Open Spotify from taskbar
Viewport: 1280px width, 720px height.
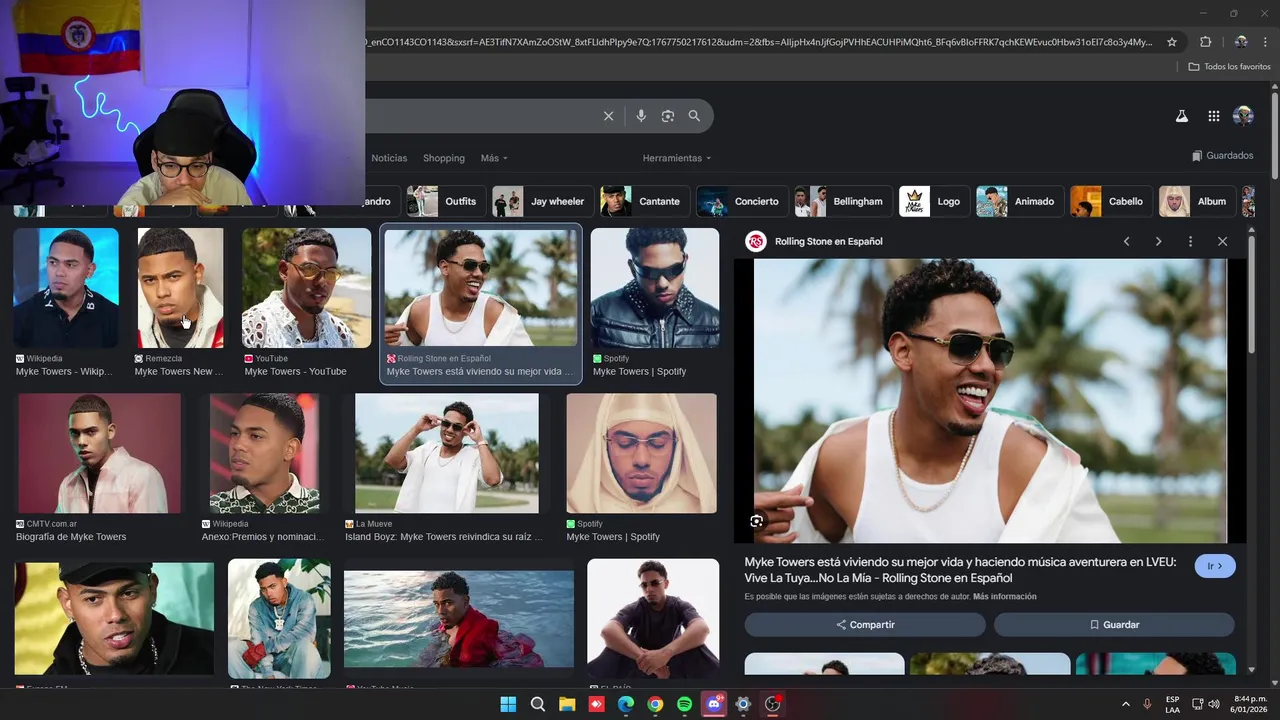tap(684, 704)
